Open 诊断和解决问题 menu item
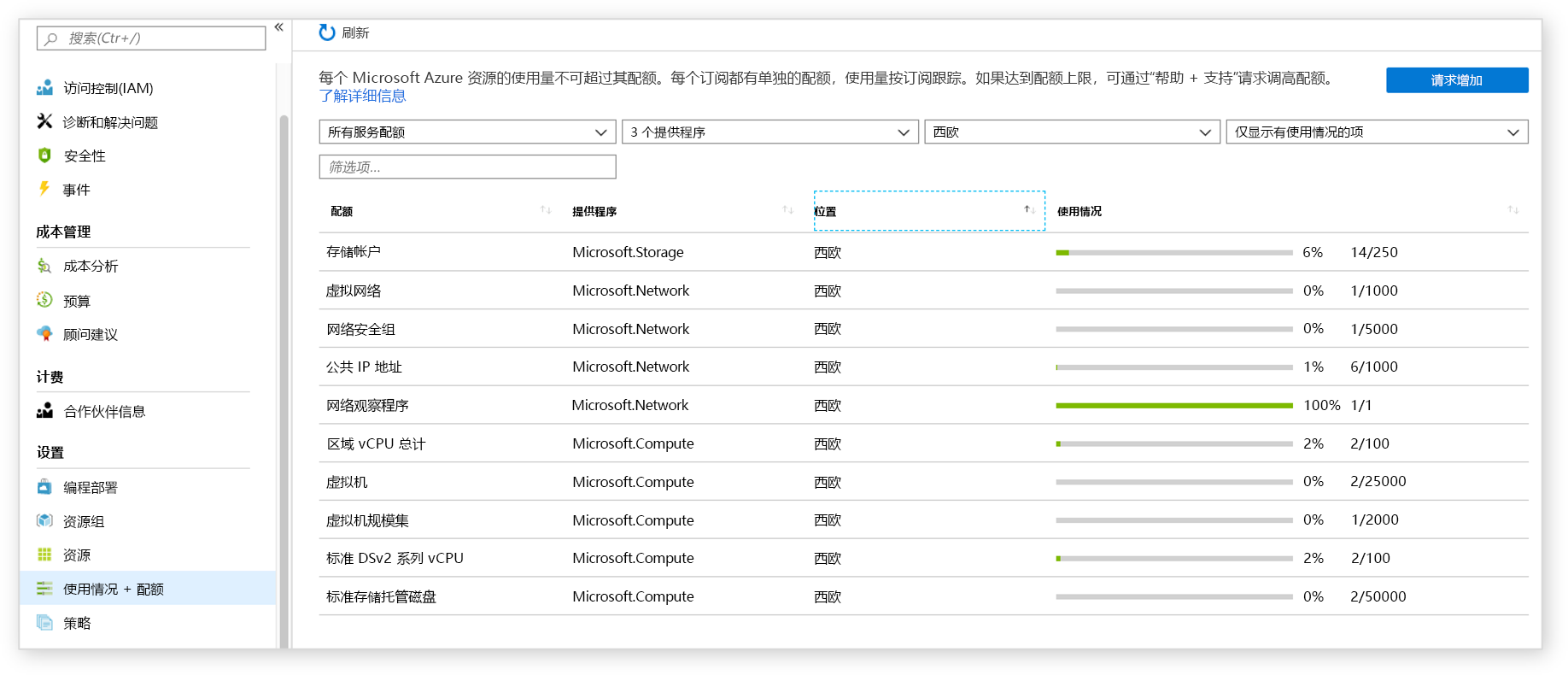Screen dimensions: 1568x675 [110, 122]
